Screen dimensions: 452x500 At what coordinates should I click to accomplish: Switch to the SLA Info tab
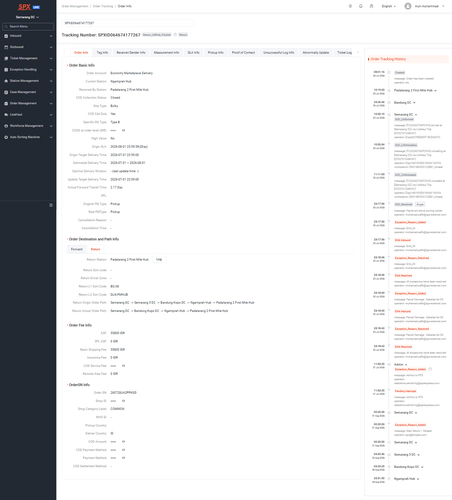coord(193,53)
